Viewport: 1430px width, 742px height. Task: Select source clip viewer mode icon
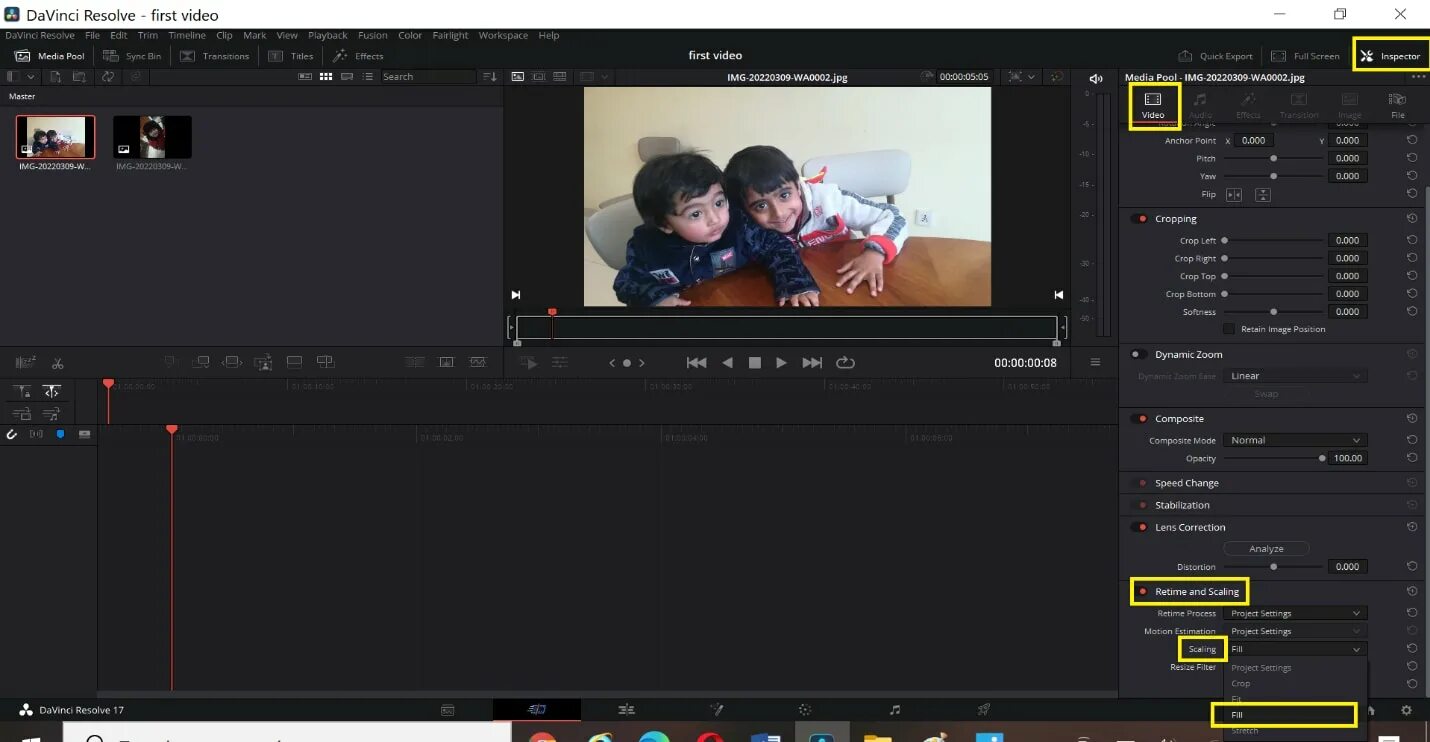coord(517,76)
